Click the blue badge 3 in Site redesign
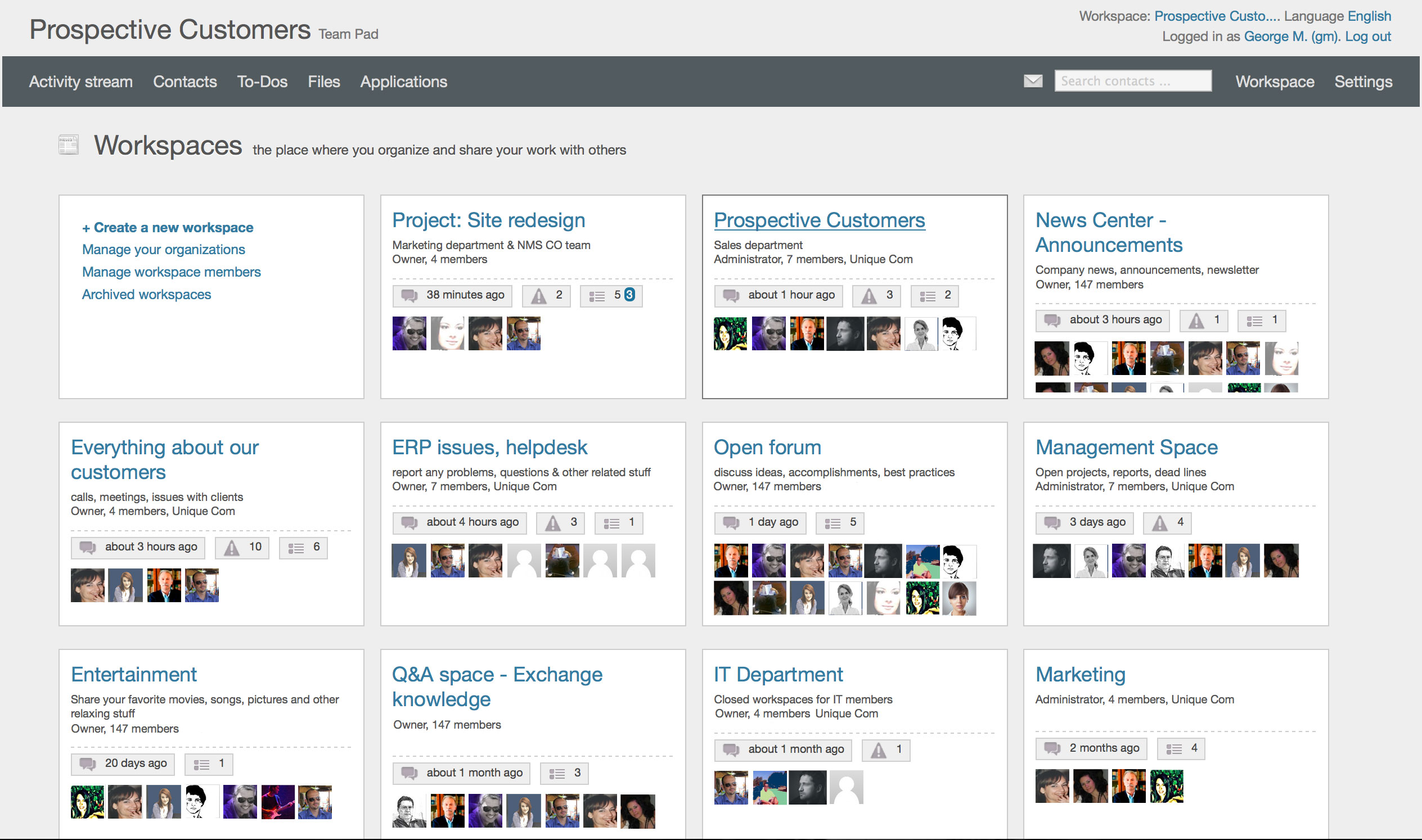The image size is (1422, 840). pos(629,295)
